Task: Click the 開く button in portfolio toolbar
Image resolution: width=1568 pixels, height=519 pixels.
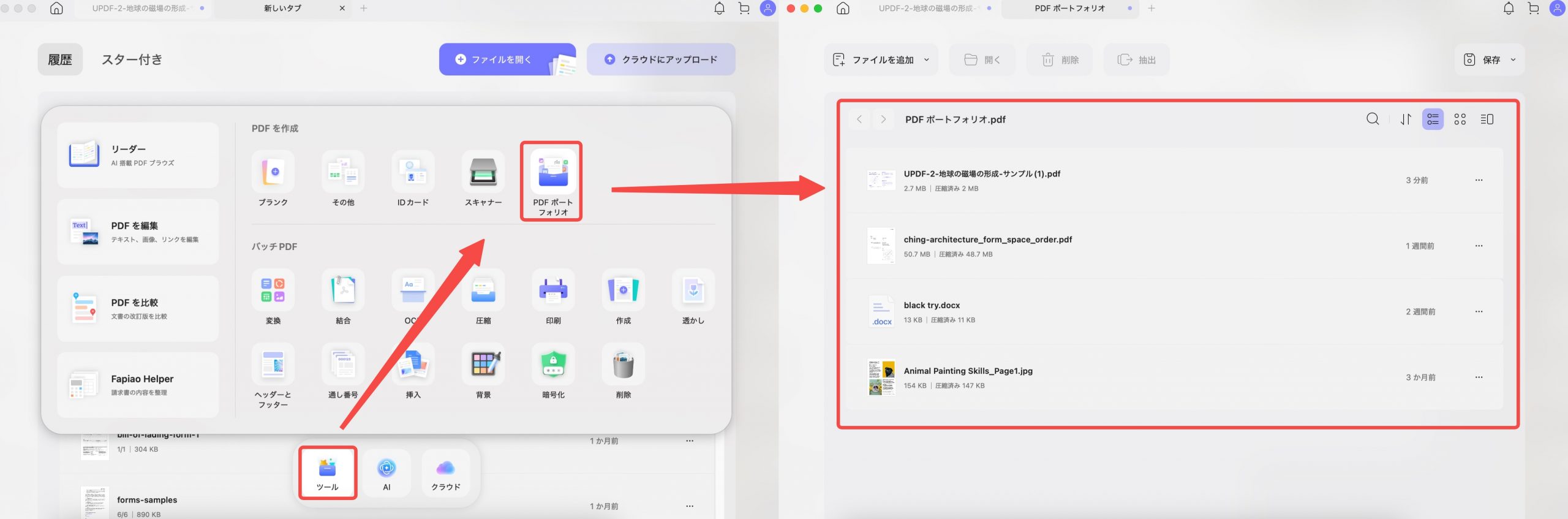Action: 982,60
